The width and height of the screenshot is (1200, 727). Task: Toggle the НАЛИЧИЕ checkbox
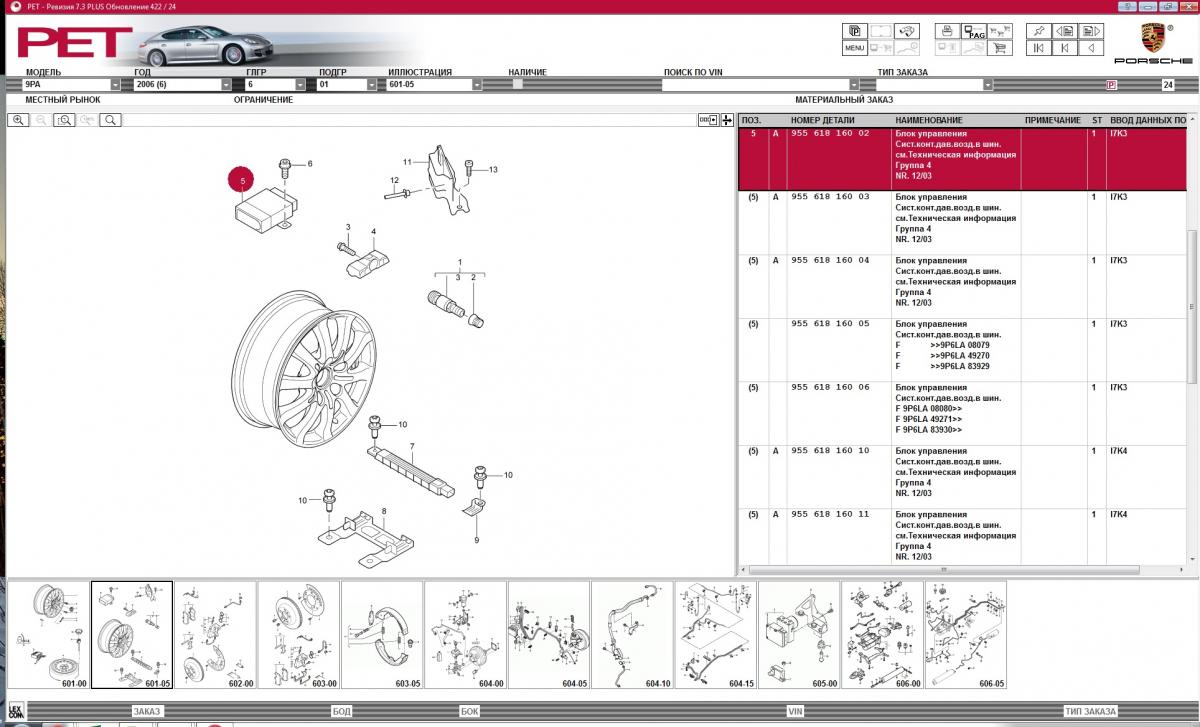[x=518, y=85]
